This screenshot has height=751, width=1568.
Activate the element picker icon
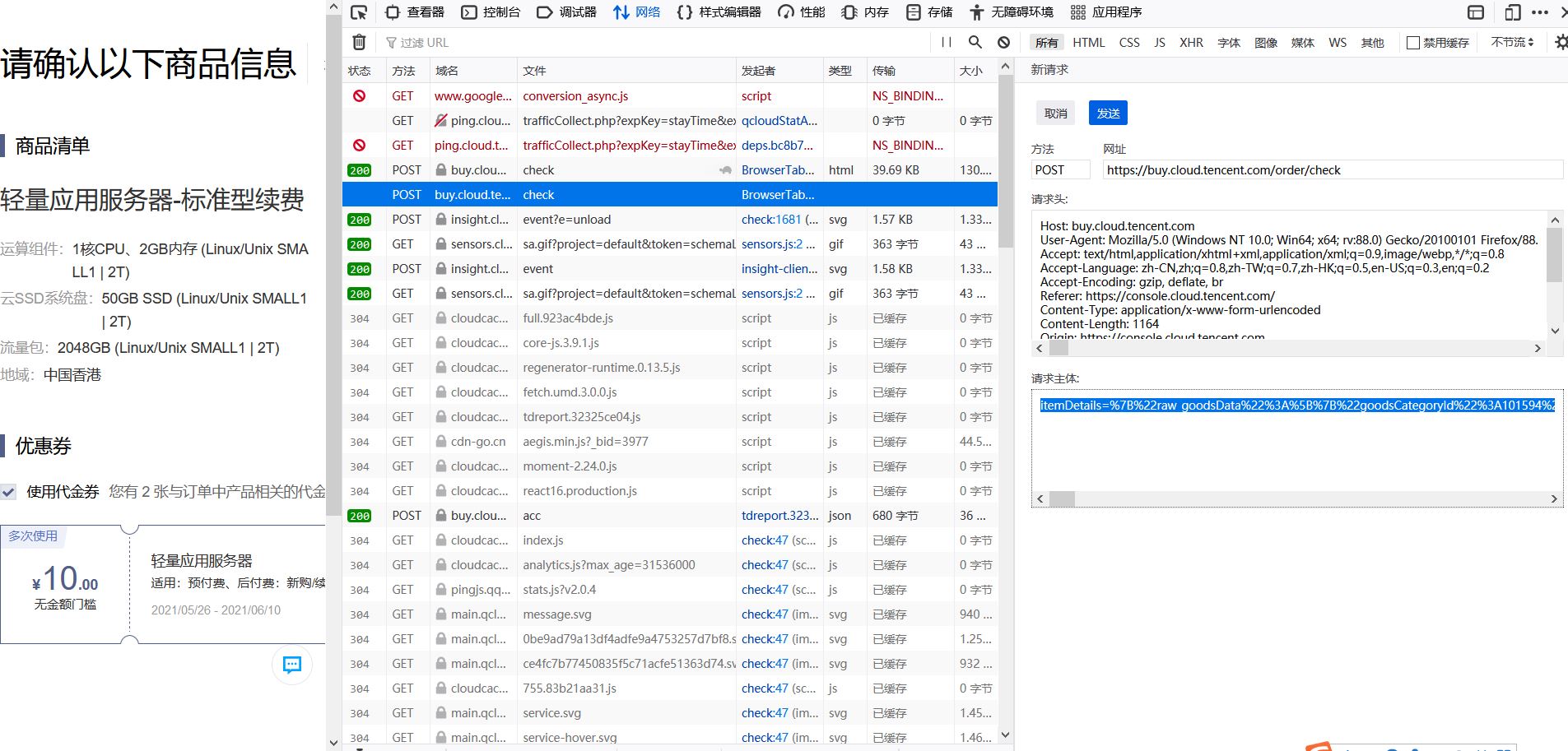[x=359, y=12]
